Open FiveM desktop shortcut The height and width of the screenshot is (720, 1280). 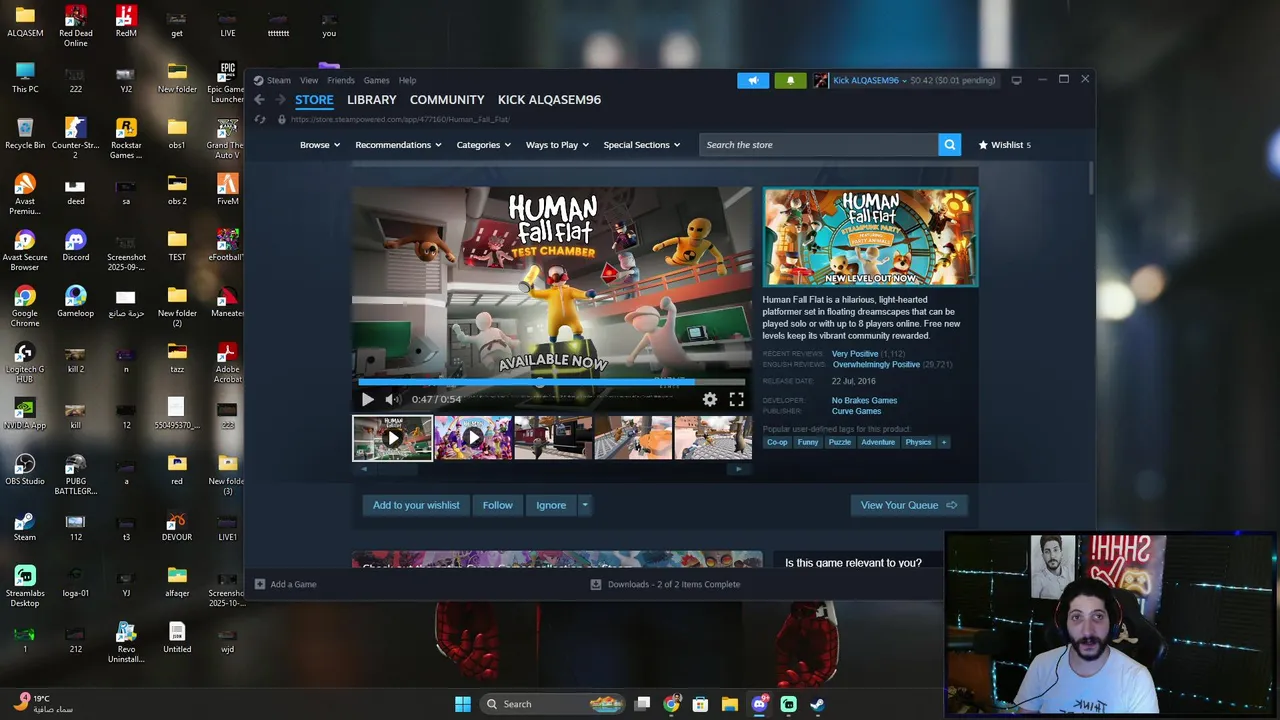pos(227,190)
